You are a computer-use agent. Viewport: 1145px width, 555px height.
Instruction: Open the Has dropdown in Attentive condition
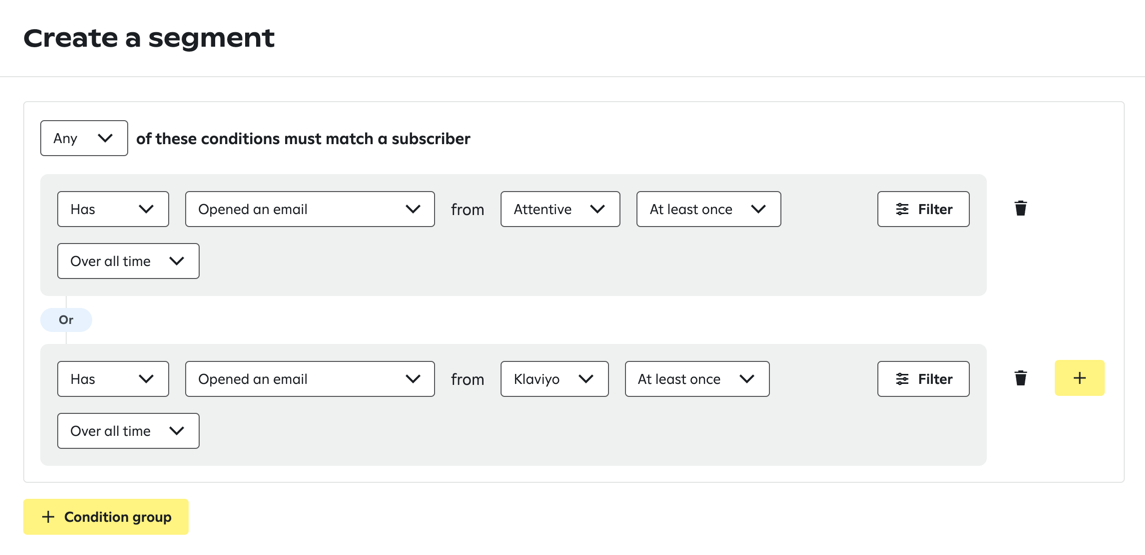113,209
